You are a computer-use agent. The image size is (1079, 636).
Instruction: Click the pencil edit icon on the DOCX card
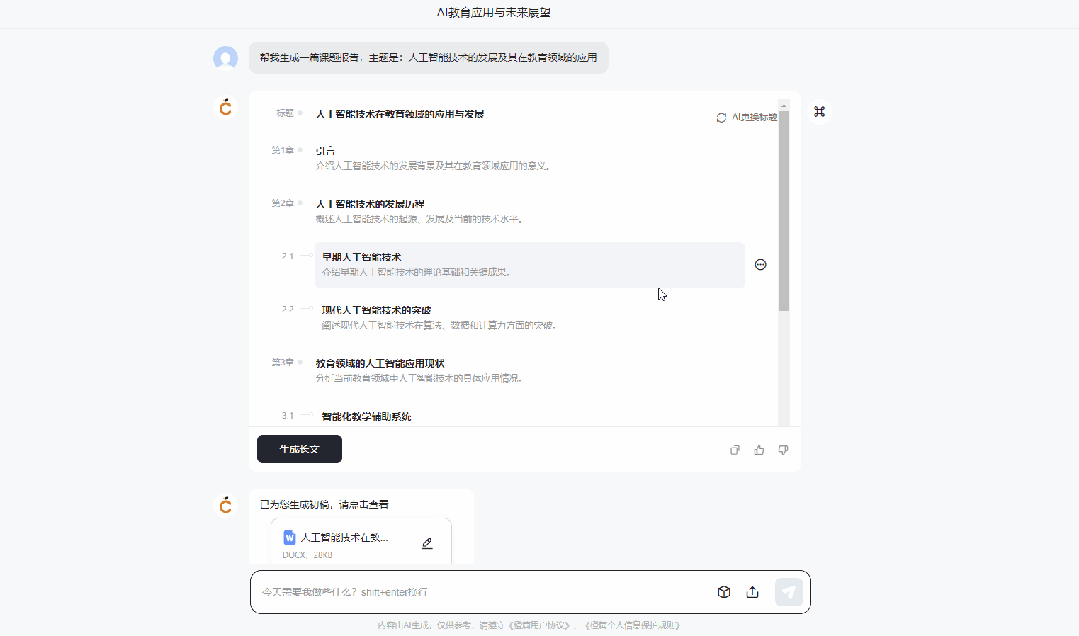click(x=427, y=541)
